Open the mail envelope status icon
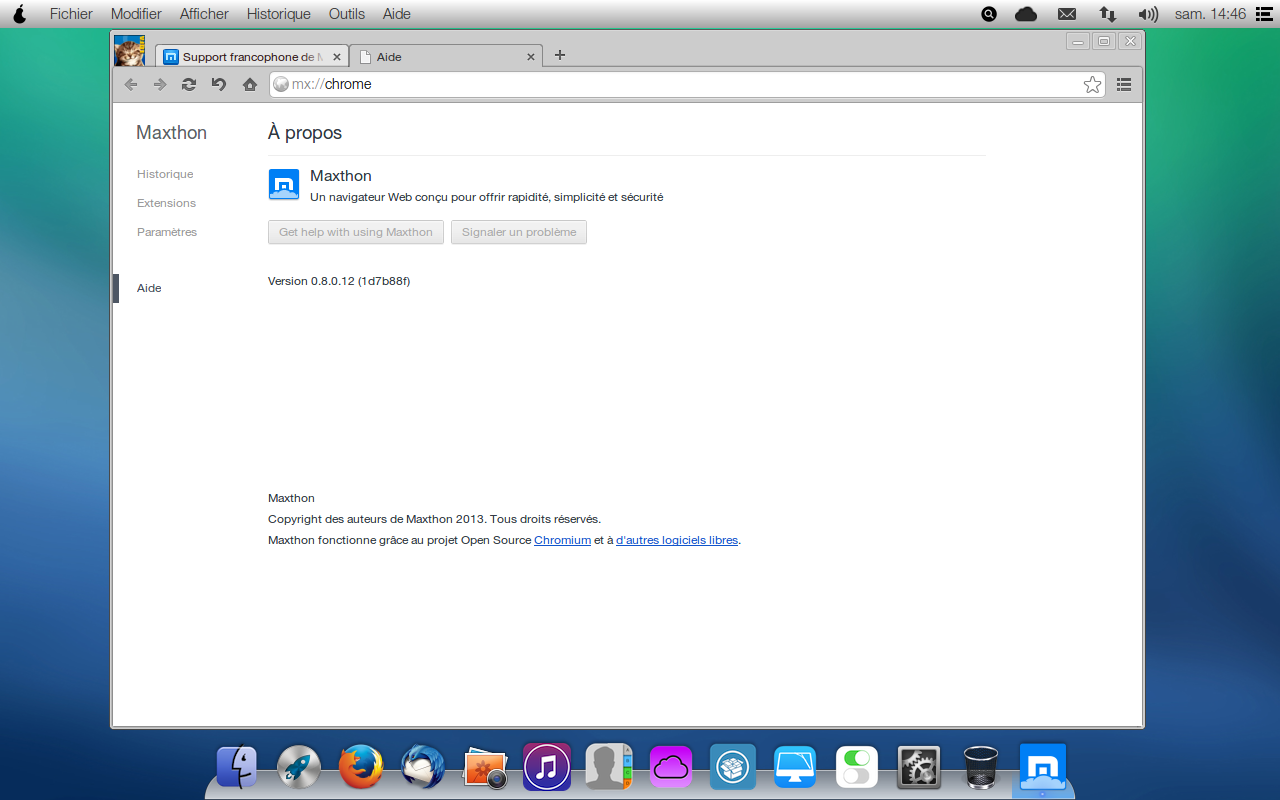The image size is (1280, 800). (x=1067, y=14)
